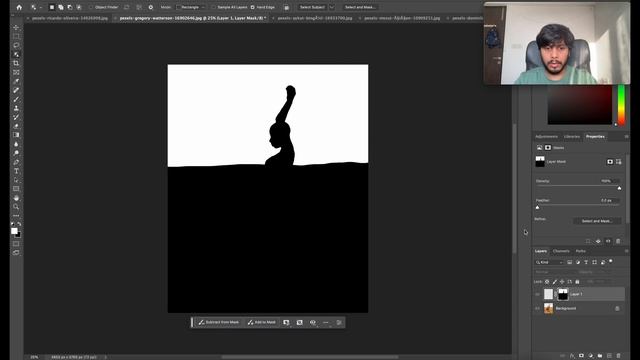Open the options bar gear settings icon
The height and width of the screenshot is (360, 640).
tap(151, 7)
